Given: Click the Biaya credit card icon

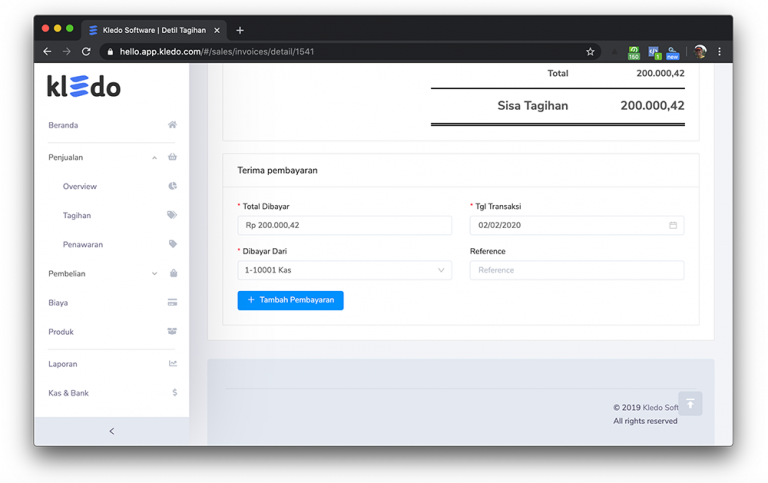Looking at the screenshot, I should [x=172, y=302].
